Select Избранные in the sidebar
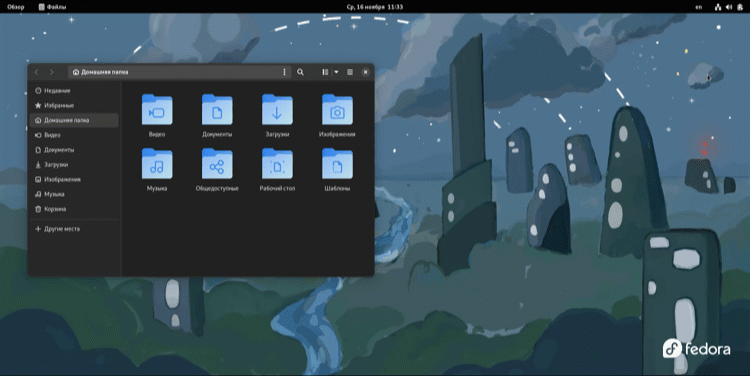The height and width of the screenshot is (376, 750). pos(74,106)
